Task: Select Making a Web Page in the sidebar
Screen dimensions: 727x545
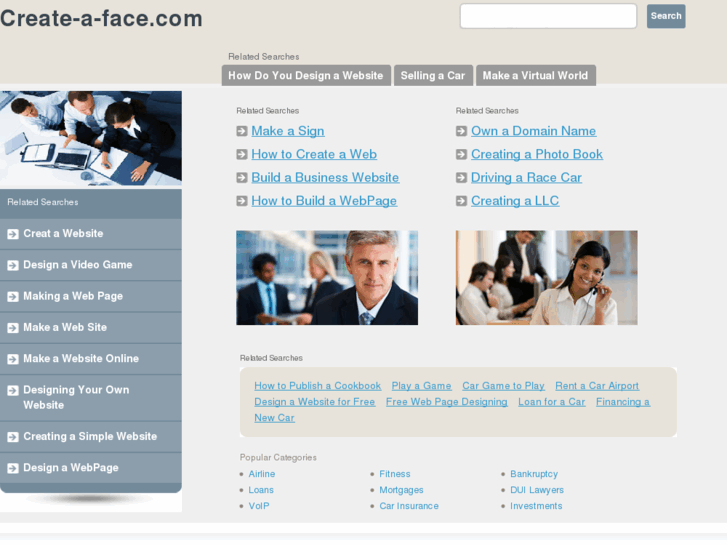Action: [90, 297]
